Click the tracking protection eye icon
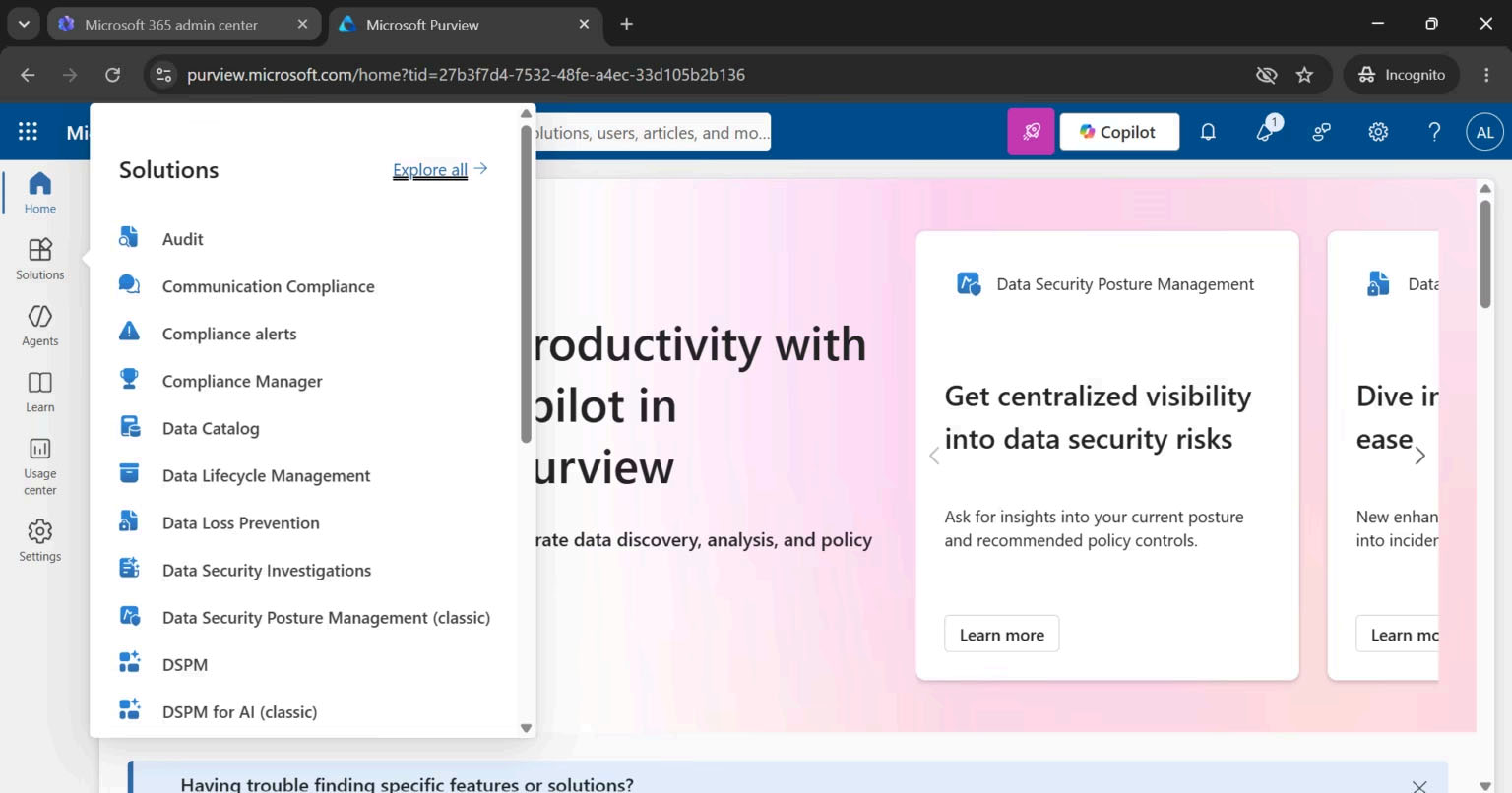 click(x=1266, y=75)
